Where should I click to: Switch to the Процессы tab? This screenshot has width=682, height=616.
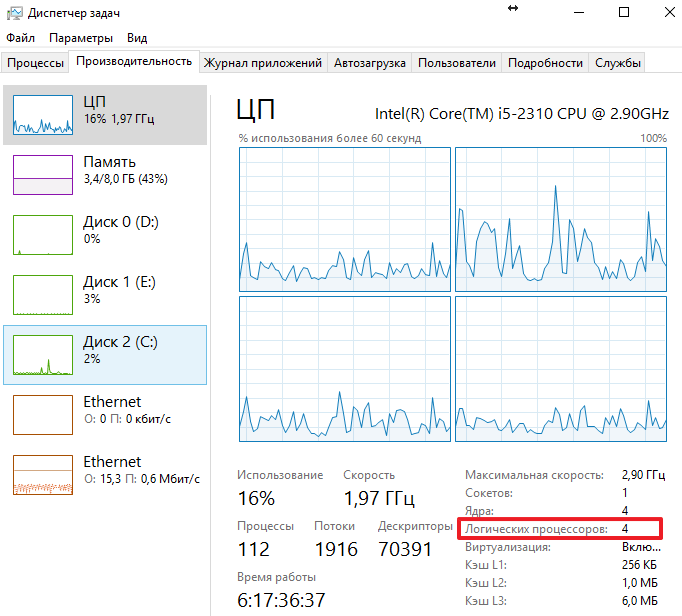click(36, 63)
